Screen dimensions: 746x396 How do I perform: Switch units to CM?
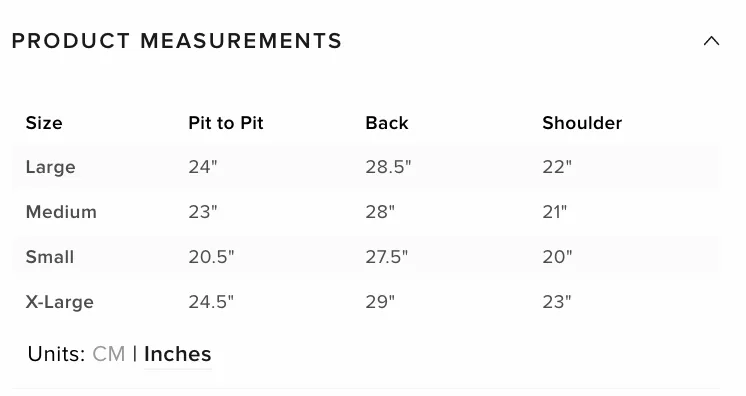[108, 354]
